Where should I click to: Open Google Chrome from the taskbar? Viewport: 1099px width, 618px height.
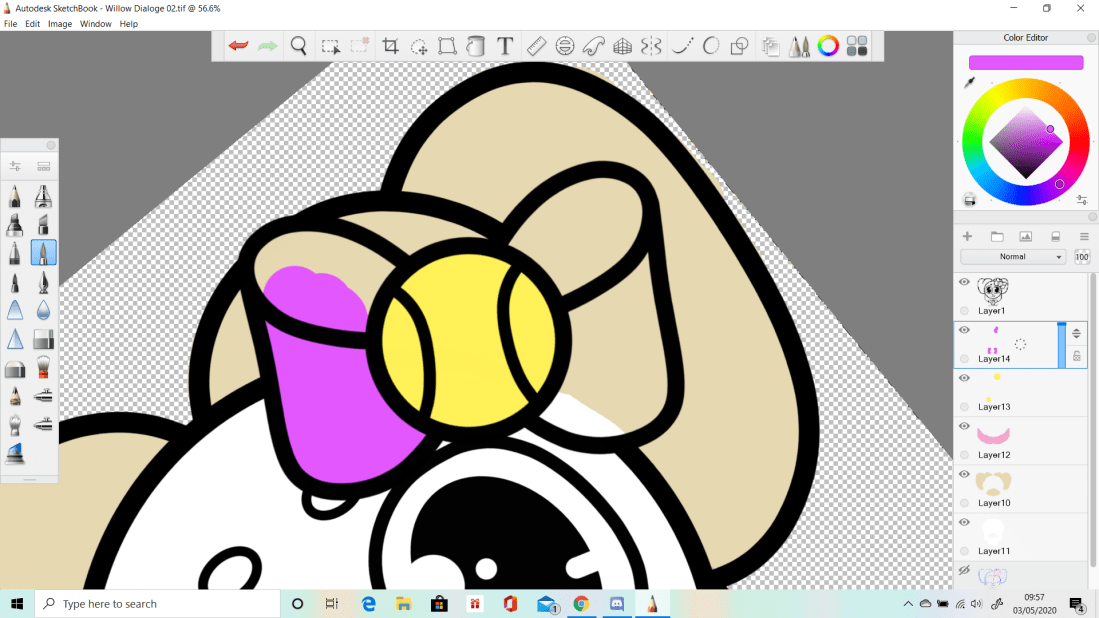tap(580, 603)
